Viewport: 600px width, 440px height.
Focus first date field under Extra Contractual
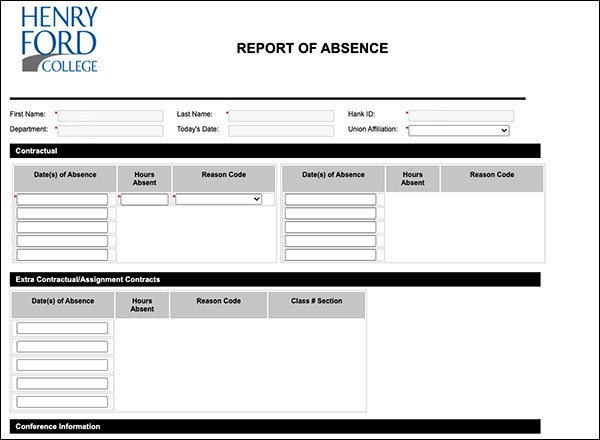62,328
